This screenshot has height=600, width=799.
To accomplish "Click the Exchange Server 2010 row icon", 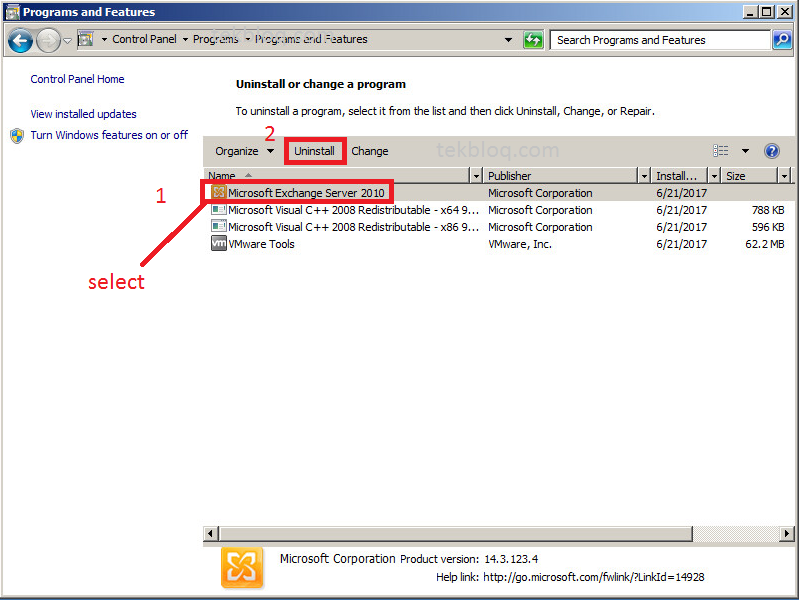I will pos(219,192).
